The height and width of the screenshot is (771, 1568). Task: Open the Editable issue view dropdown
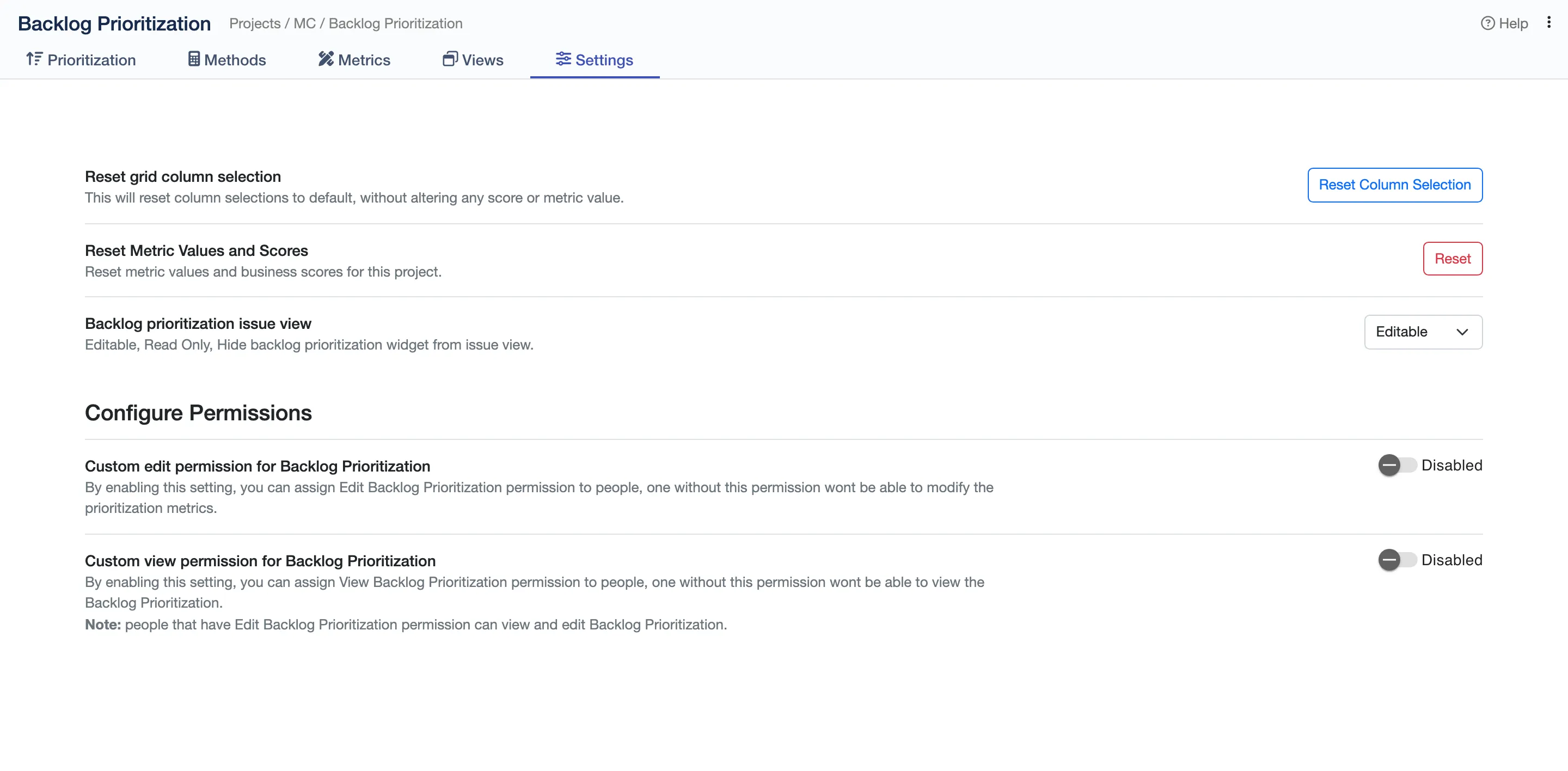1423,332
